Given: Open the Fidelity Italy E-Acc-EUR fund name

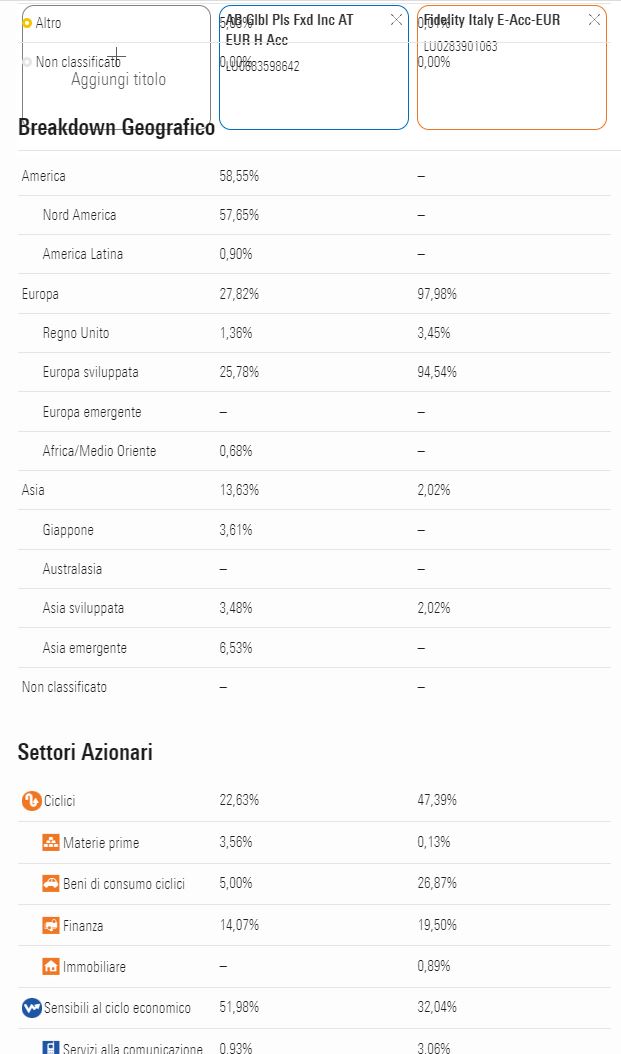Looking at the screenshot, I should coord(492,20).
